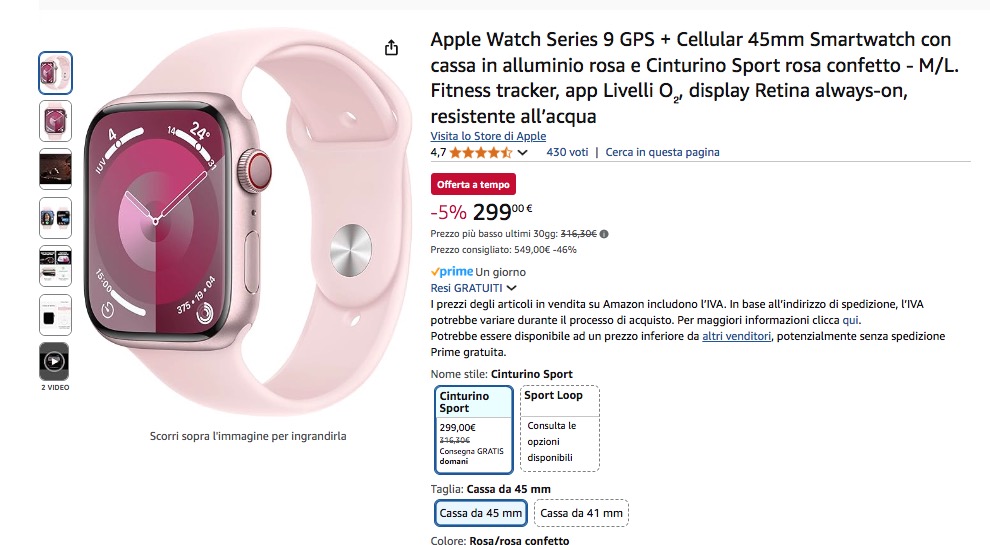Select the Sport Loop style option

560,429
